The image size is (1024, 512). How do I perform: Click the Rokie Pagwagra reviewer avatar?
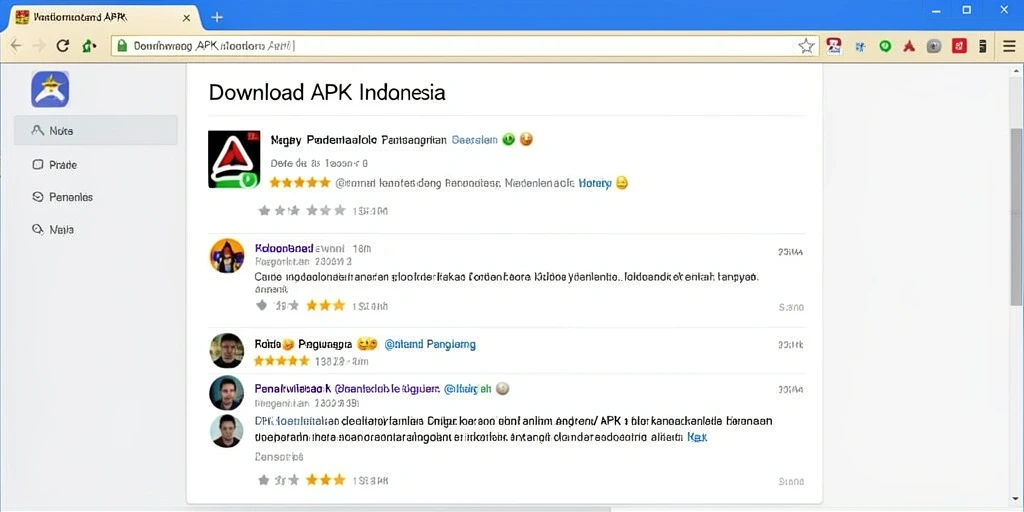click(227, 351)
